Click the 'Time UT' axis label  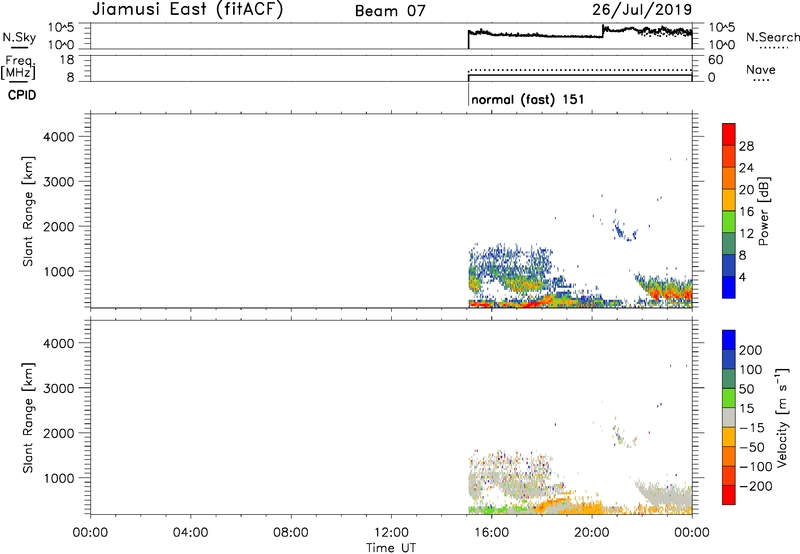pos(391,548)
